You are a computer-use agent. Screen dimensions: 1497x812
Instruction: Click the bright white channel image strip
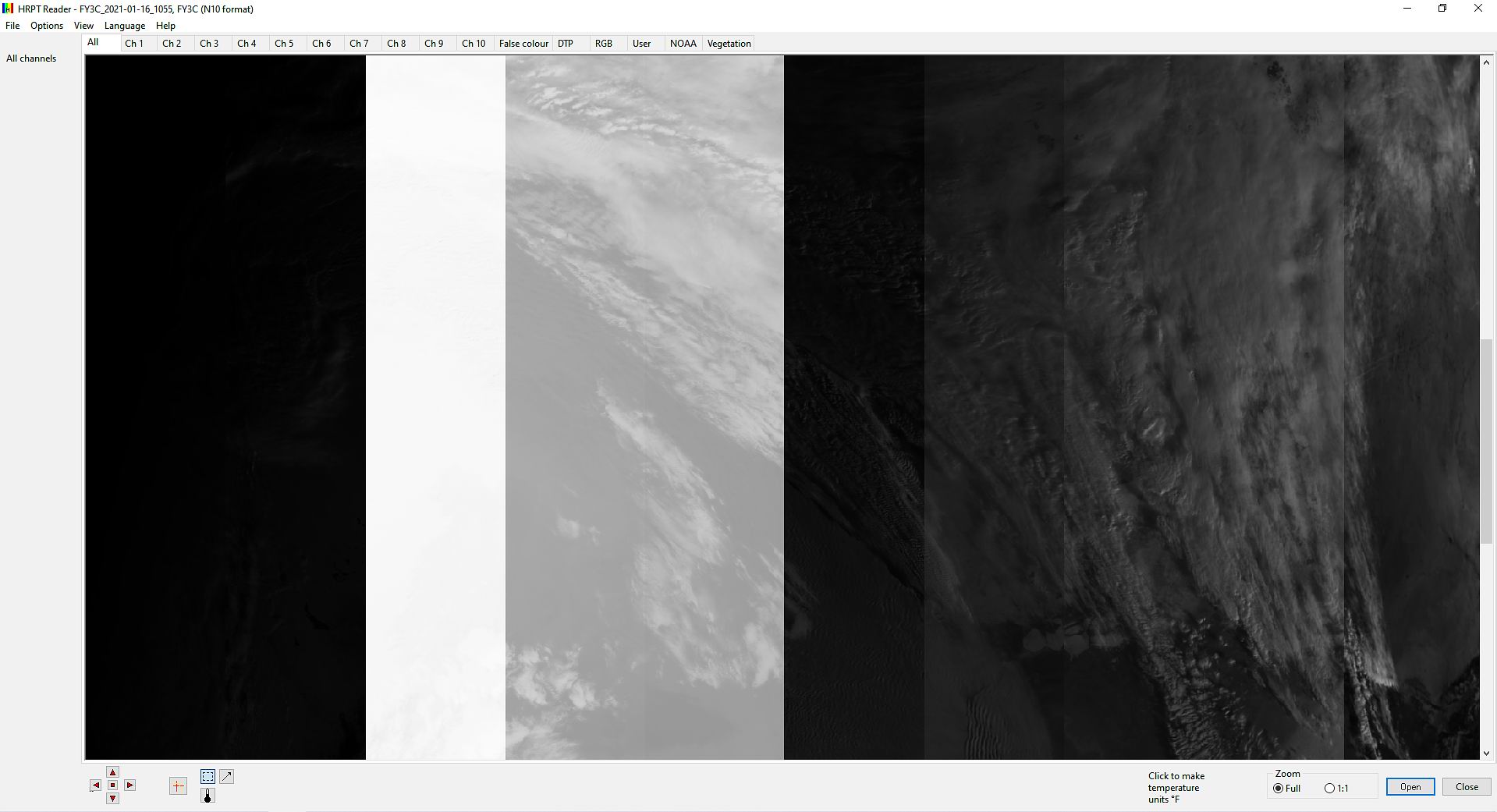pyautogui.click(x=435, y=407)
